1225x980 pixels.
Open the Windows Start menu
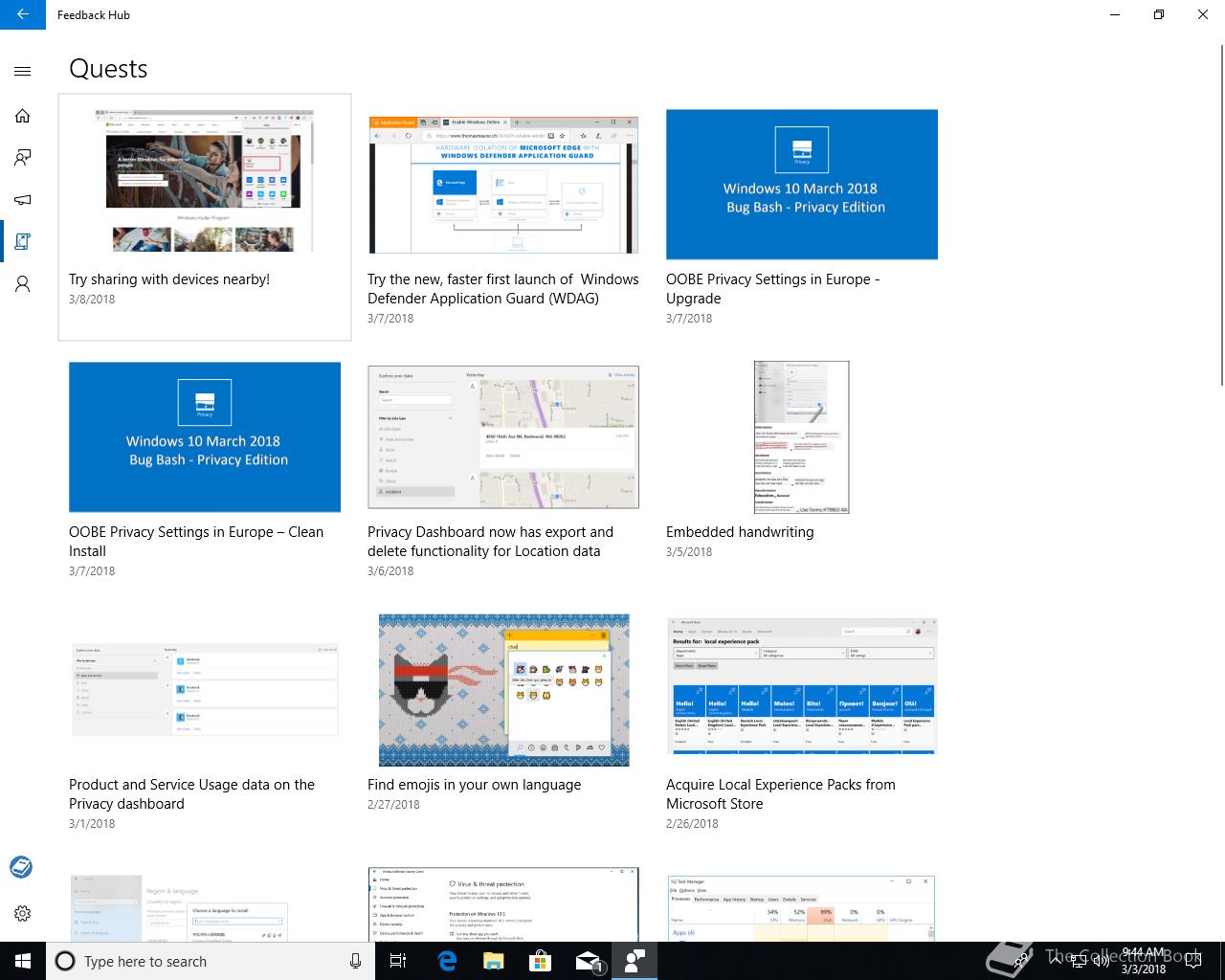click(23, 961)
